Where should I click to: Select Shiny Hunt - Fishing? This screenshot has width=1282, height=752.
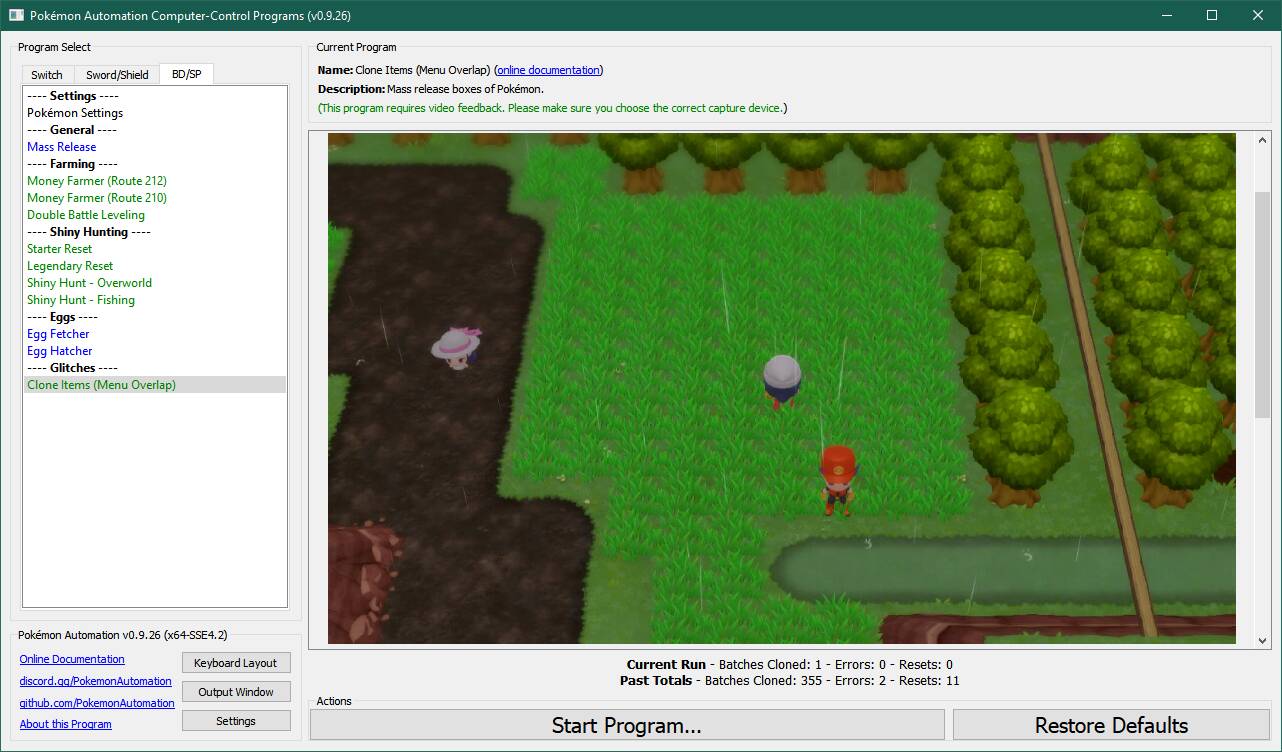point(81,300)
